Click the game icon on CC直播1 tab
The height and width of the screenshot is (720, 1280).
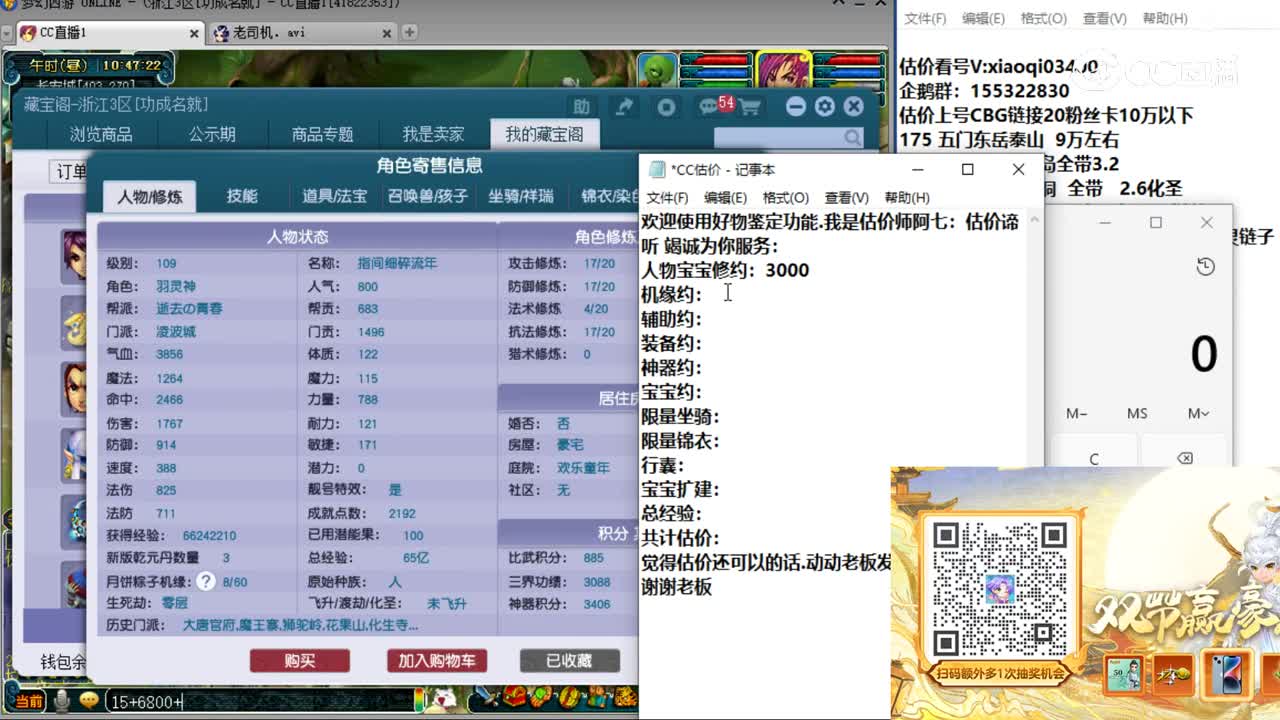coord(28,33)
